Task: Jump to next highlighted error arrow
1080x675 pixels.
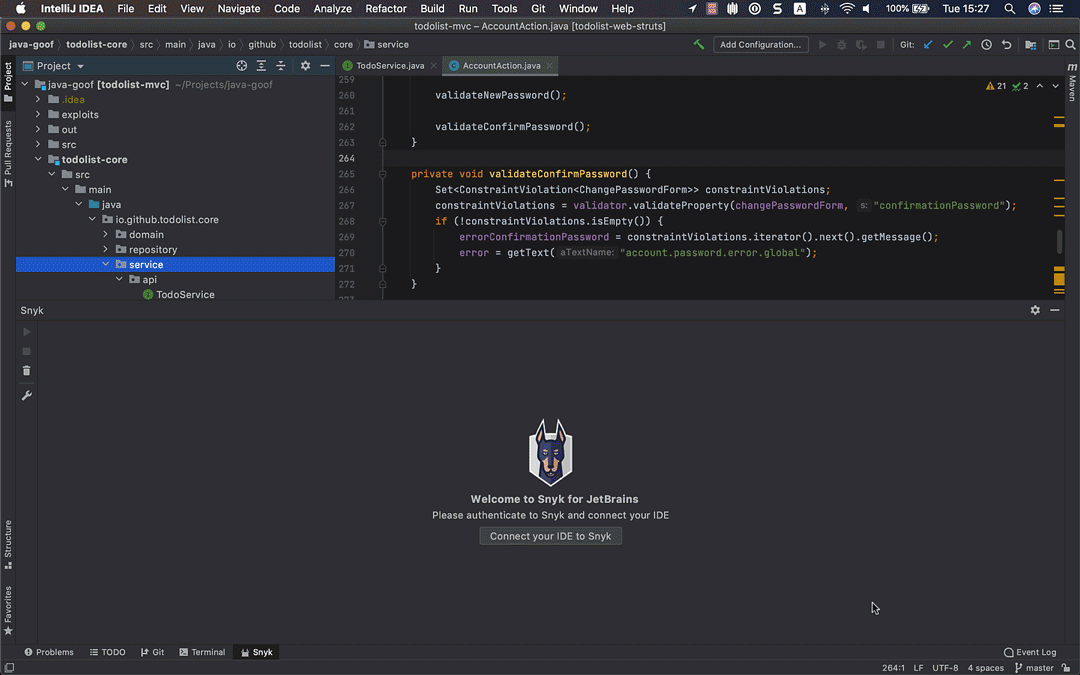Action: (1055, 86)
